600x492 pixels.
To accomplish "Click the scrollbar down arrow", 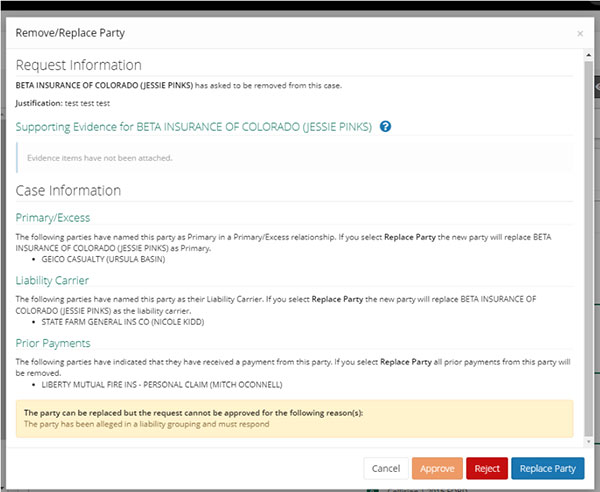I will click(589, 442).
